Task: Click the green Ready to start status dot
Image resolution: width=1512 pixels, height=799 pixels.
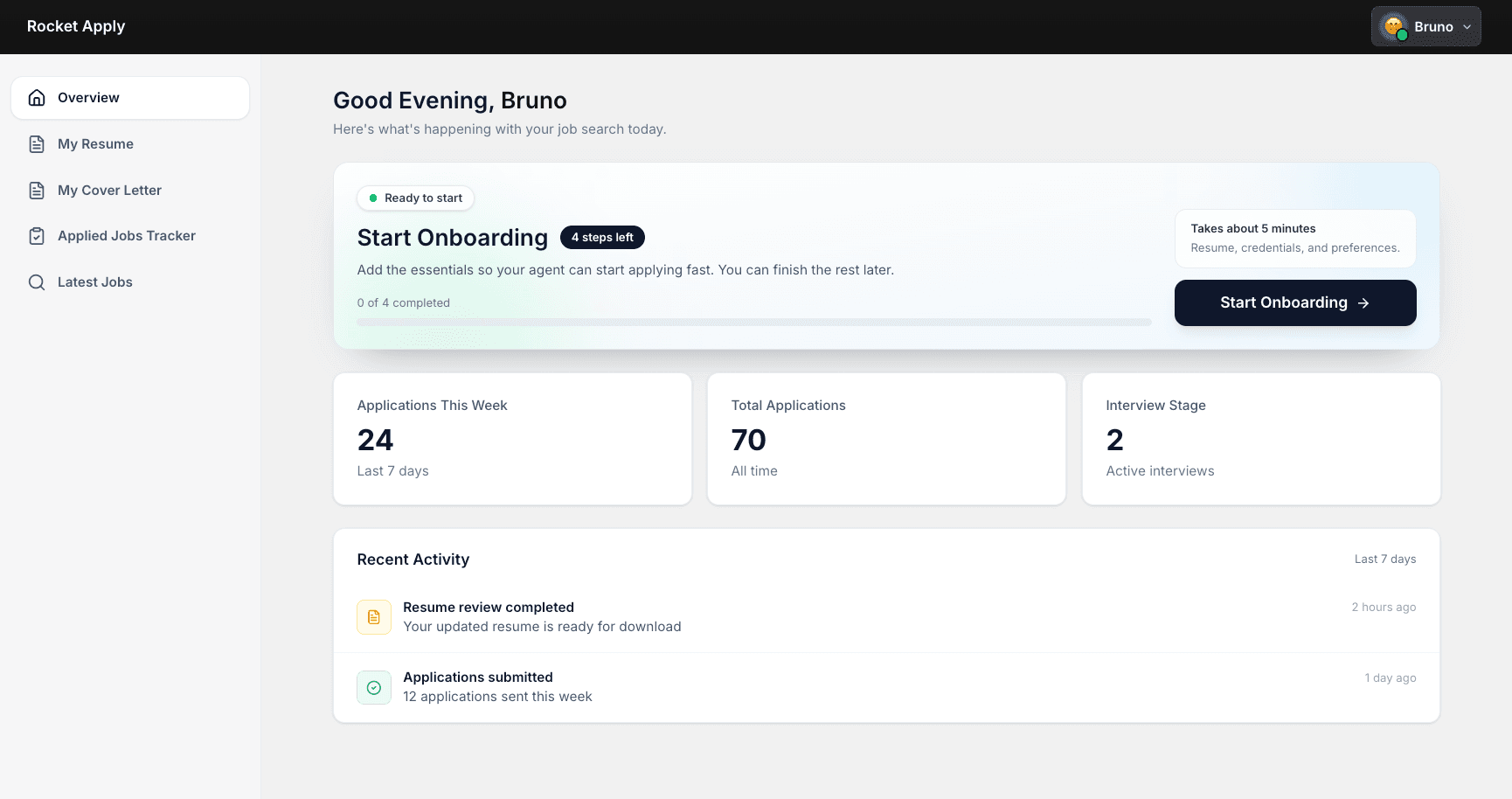Action: pyautogui.click(x=372, y=198)
